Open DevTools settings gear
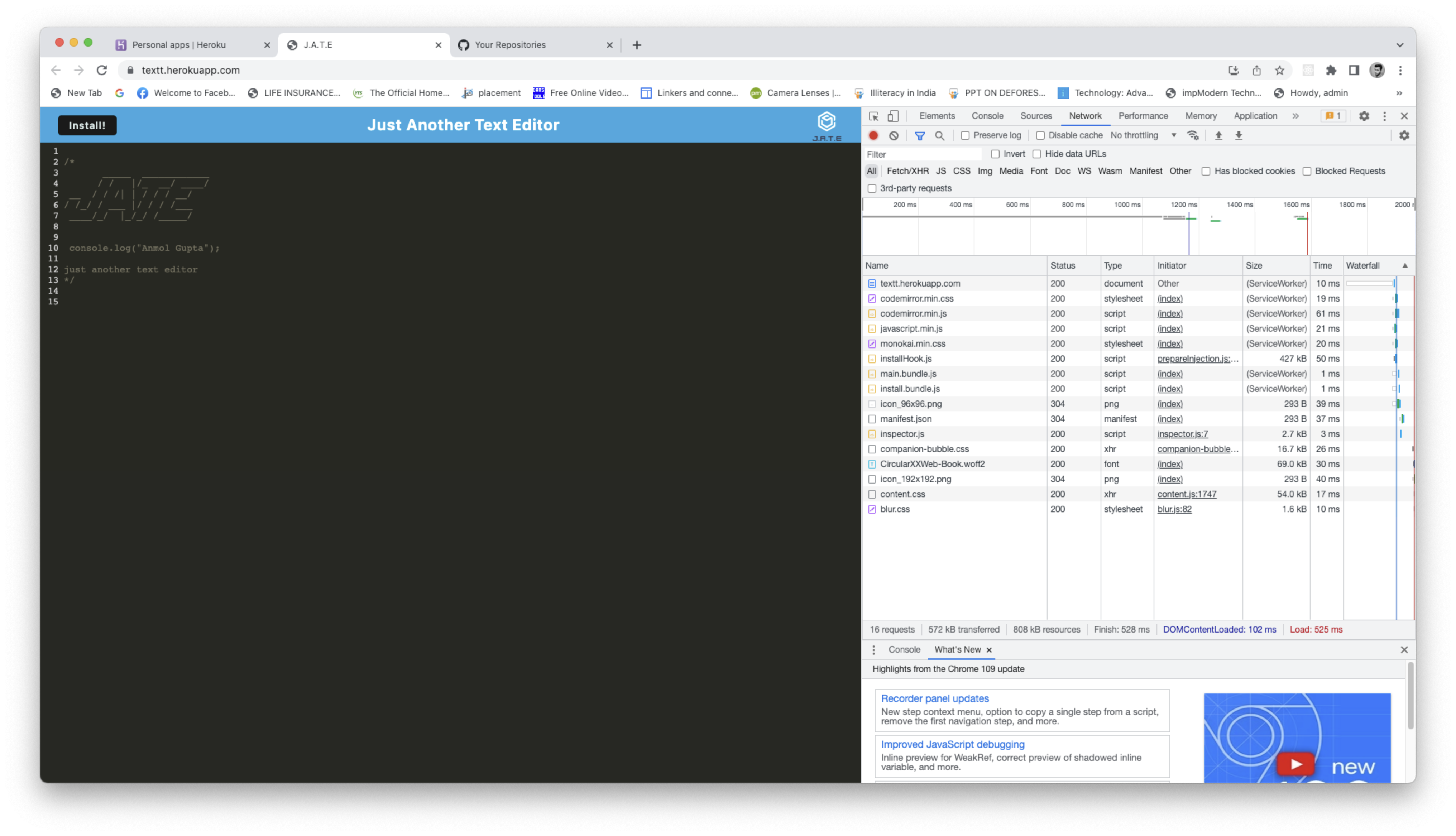The image size is (1456, 836). click(x=1364, y=116)
